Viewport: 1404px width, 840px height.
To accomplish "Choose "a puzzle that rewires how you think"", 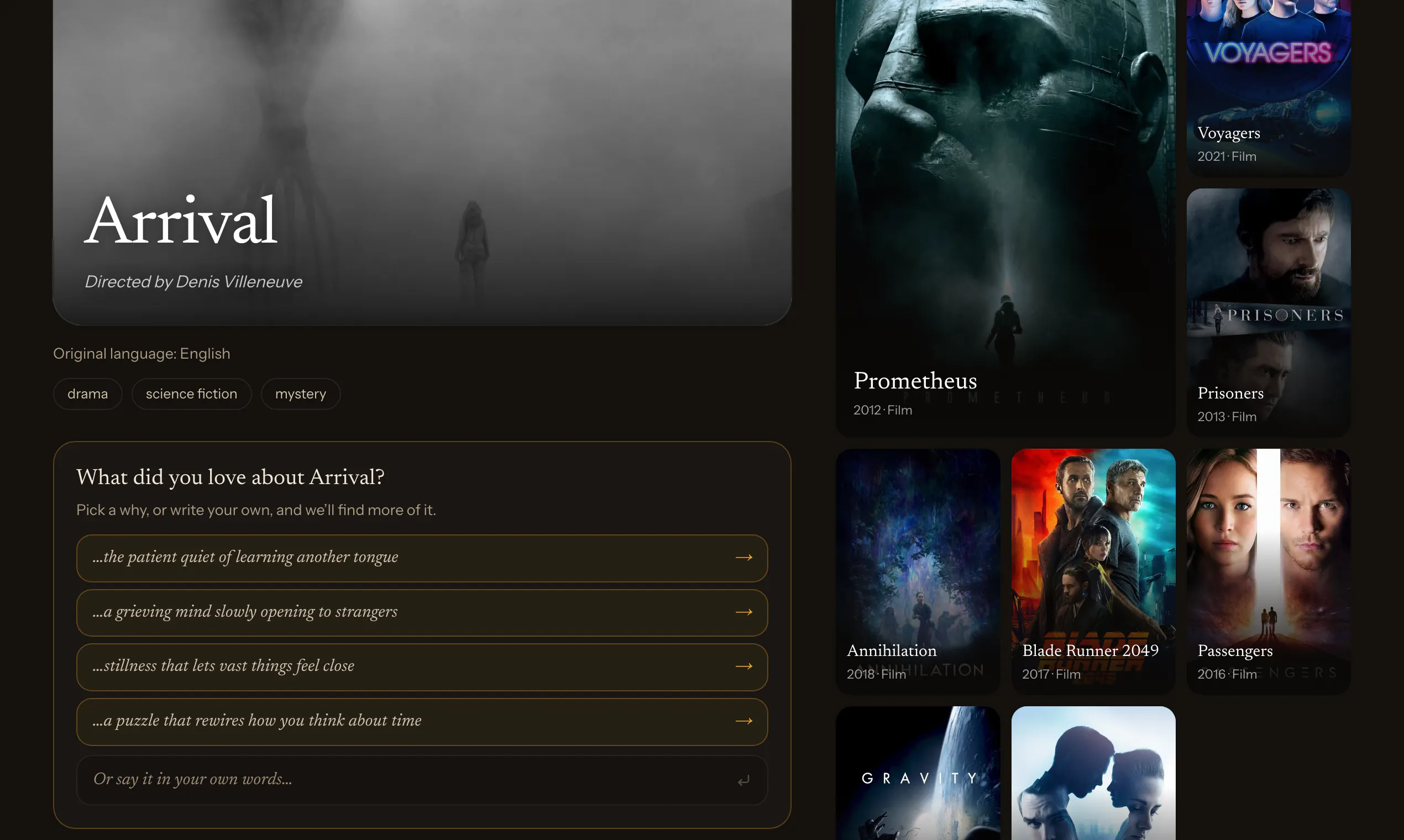I will click(422, 721).
